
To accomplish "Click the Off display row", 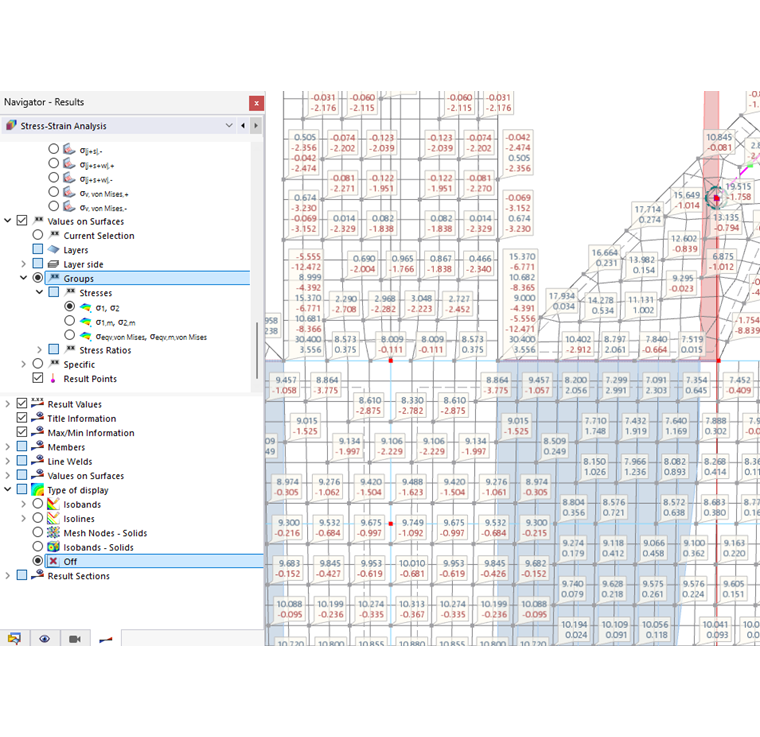I will click(154, 561).
